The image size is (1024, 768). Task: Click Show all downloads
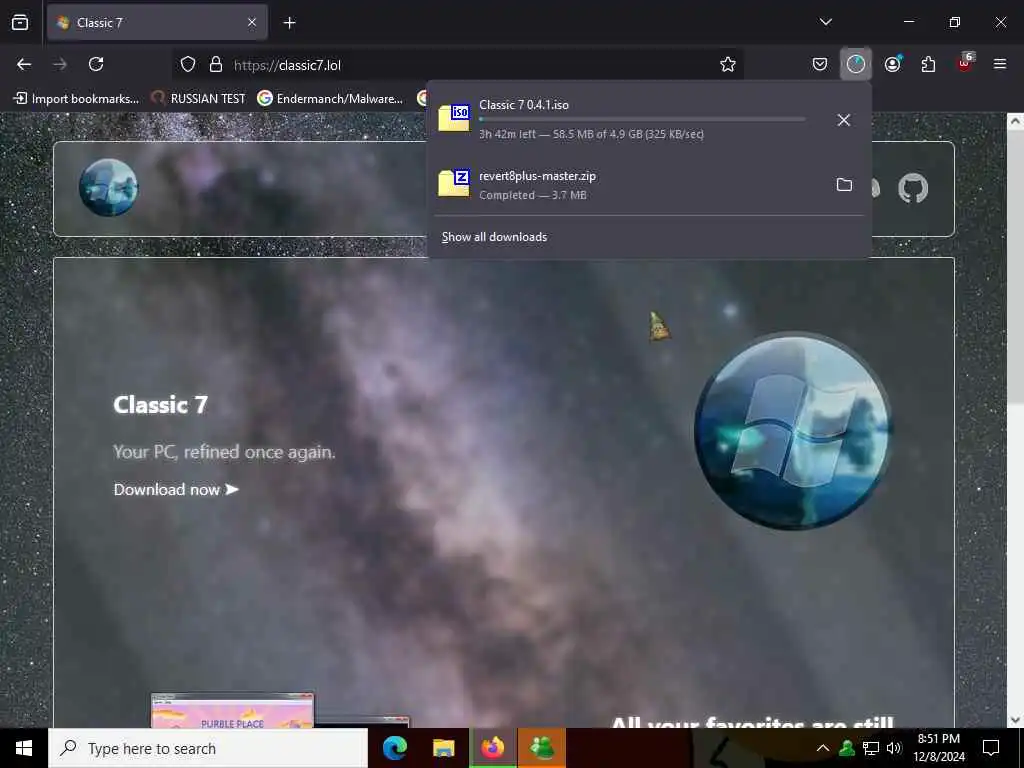[x=494, y=237]
